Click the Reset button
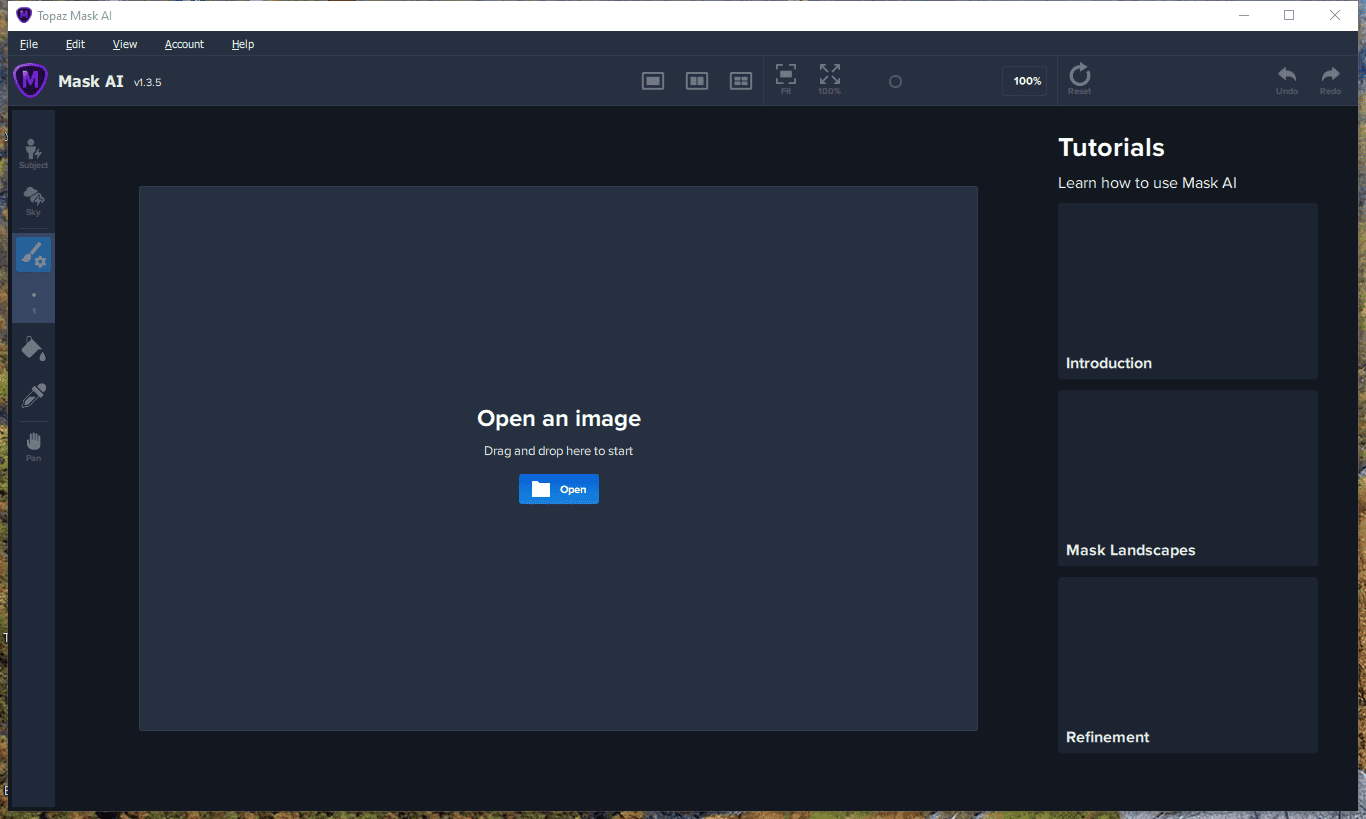 (1080, 79)
